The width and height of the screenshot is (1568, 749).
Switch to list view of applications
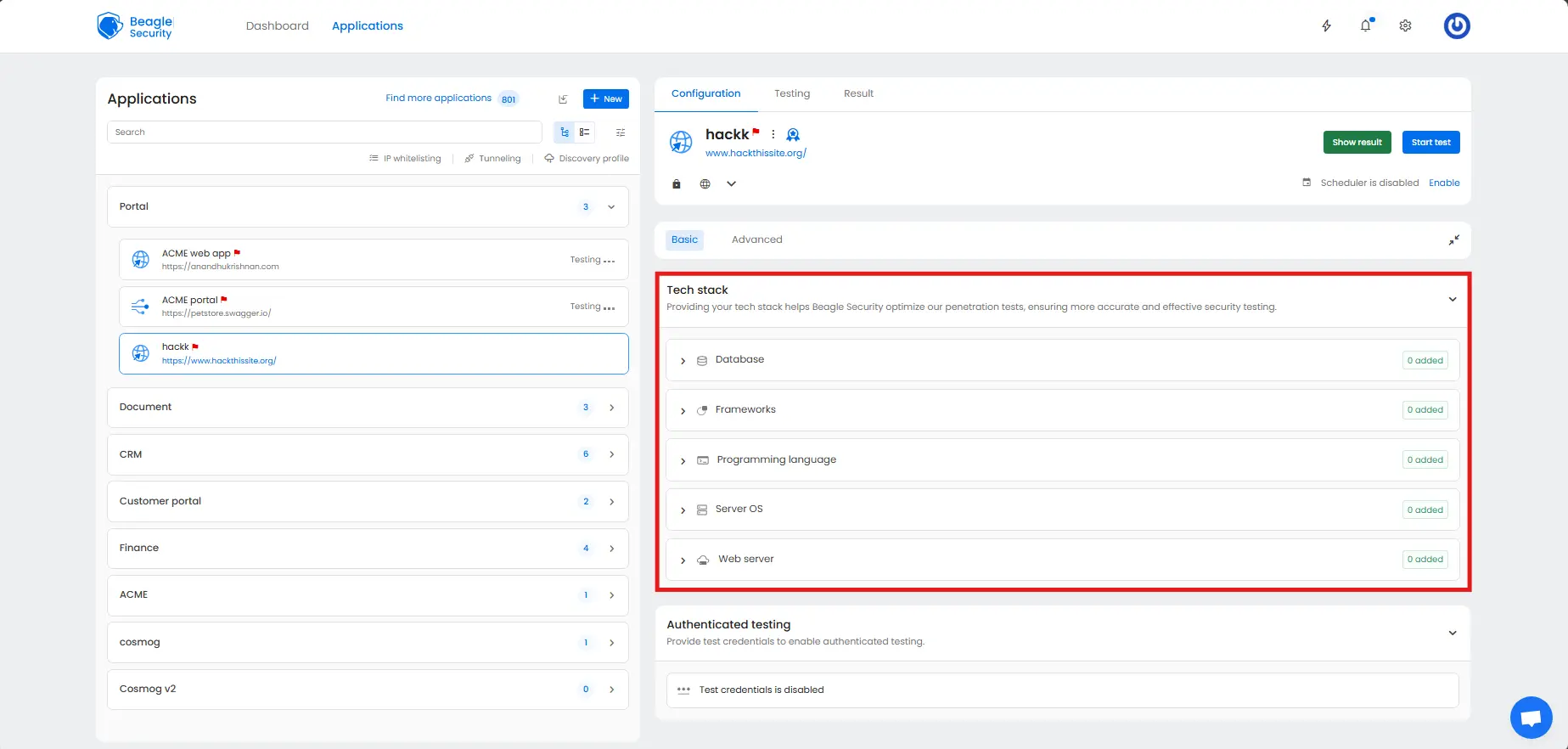585,132
